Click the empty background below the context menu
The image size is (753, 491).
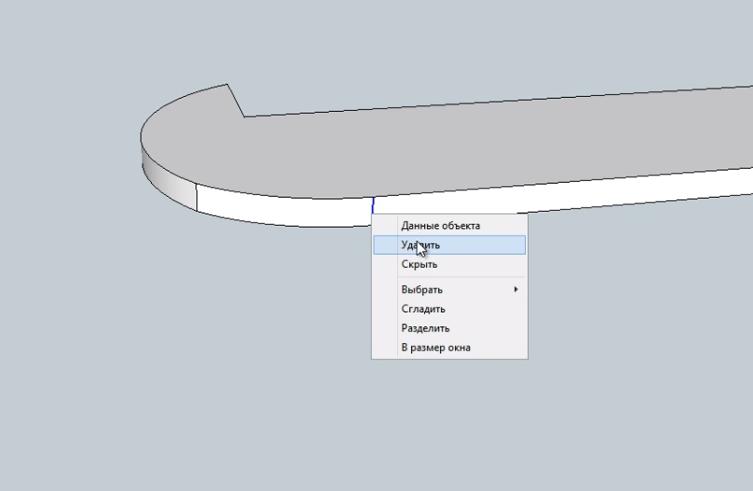[x=450, y=420]
